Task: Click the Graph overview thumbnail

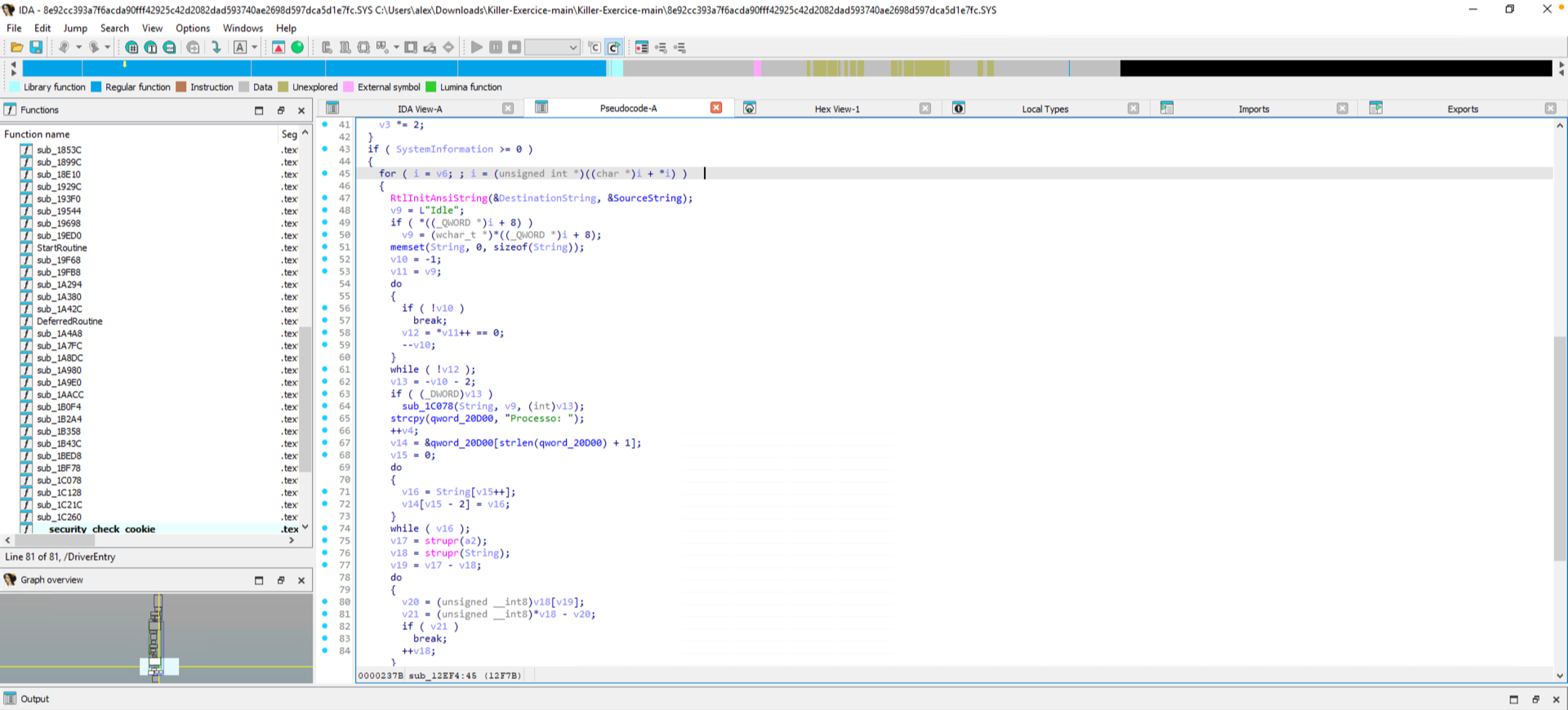Action: [156, 637]
